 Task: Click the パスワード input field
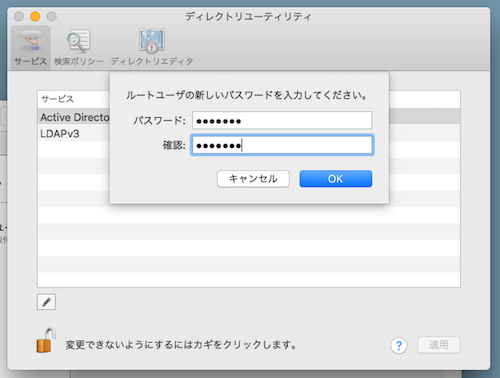[282, 120]
